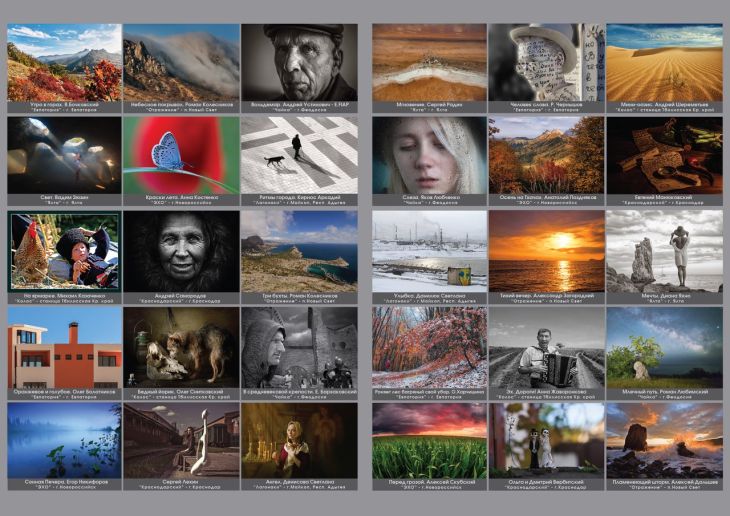Select the old man in cap portrait
Viewport: 730px width, 516px height.
298,61
